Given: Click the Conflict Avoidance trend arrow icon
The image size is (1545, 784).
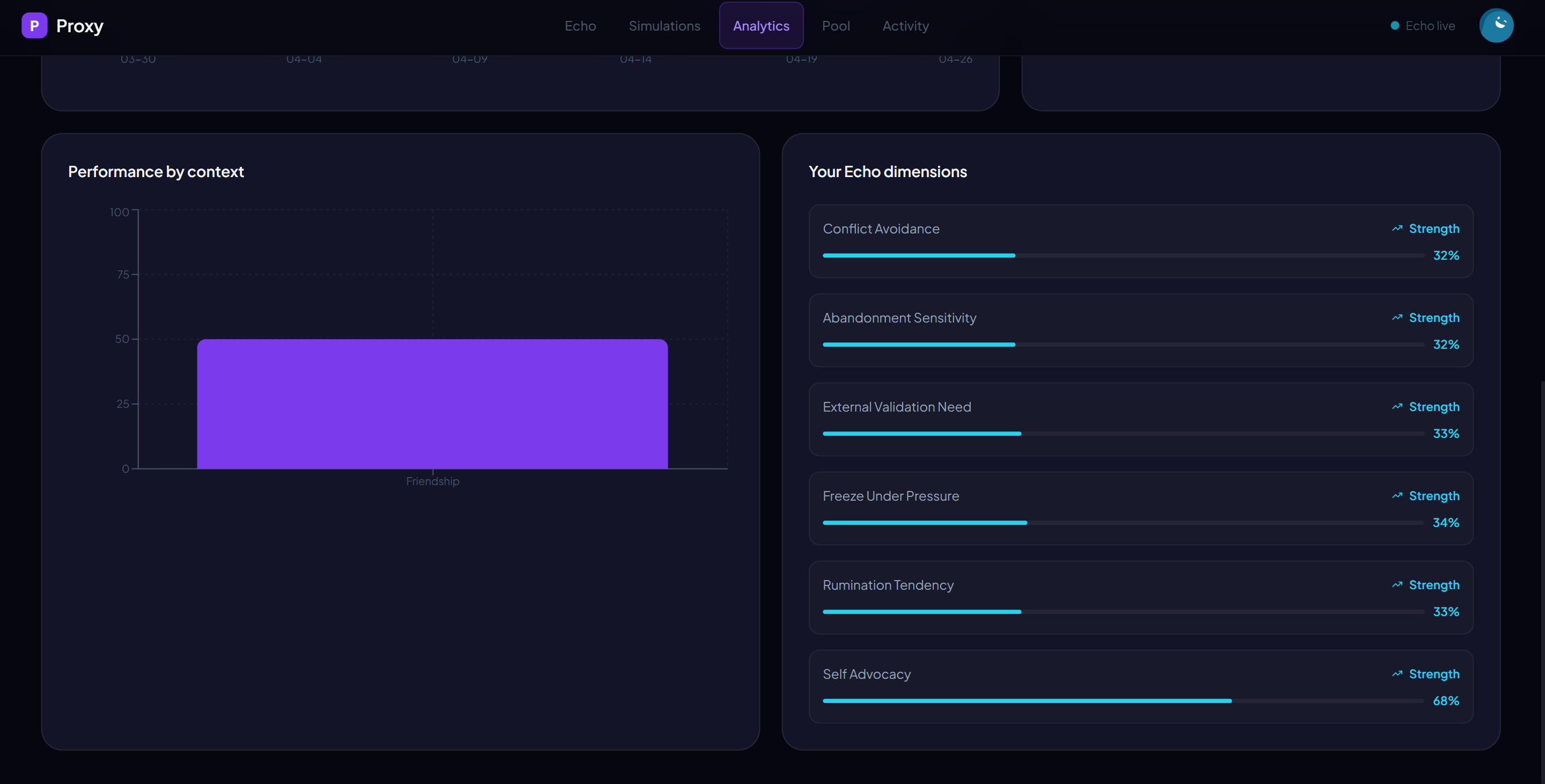Looking at the screenshot, I should pos(1397,229).
